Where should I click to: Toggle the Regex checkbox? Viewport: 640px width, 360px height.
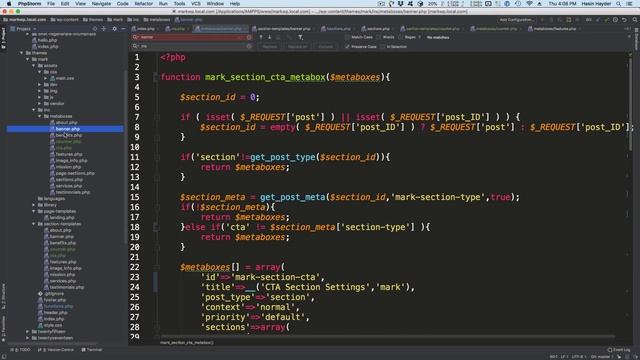tap(401, 37)
